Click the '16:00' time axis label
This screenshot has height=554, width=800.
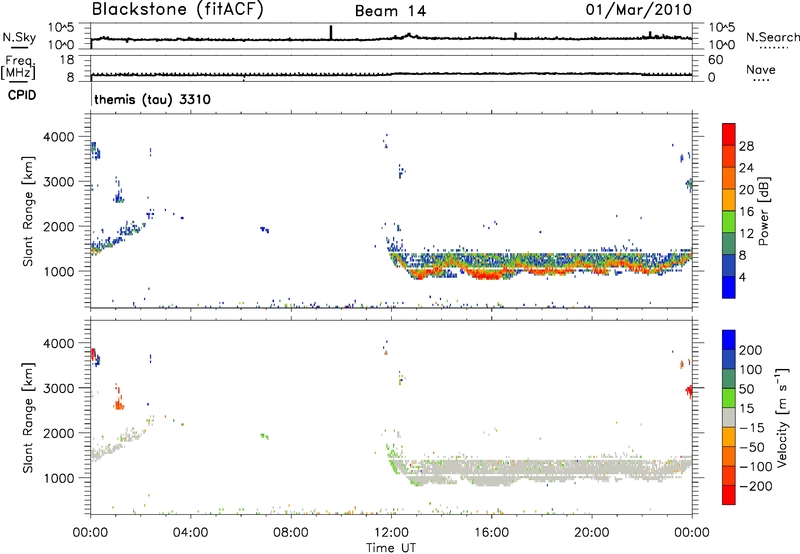pos(491,533)
